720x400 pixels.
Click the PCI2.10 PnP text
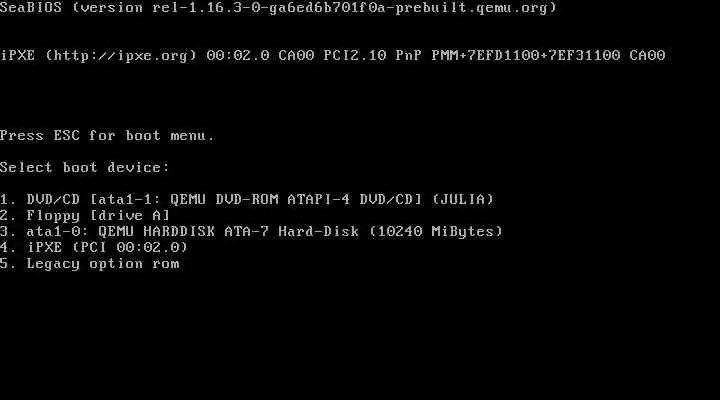[x=372, y=56]
